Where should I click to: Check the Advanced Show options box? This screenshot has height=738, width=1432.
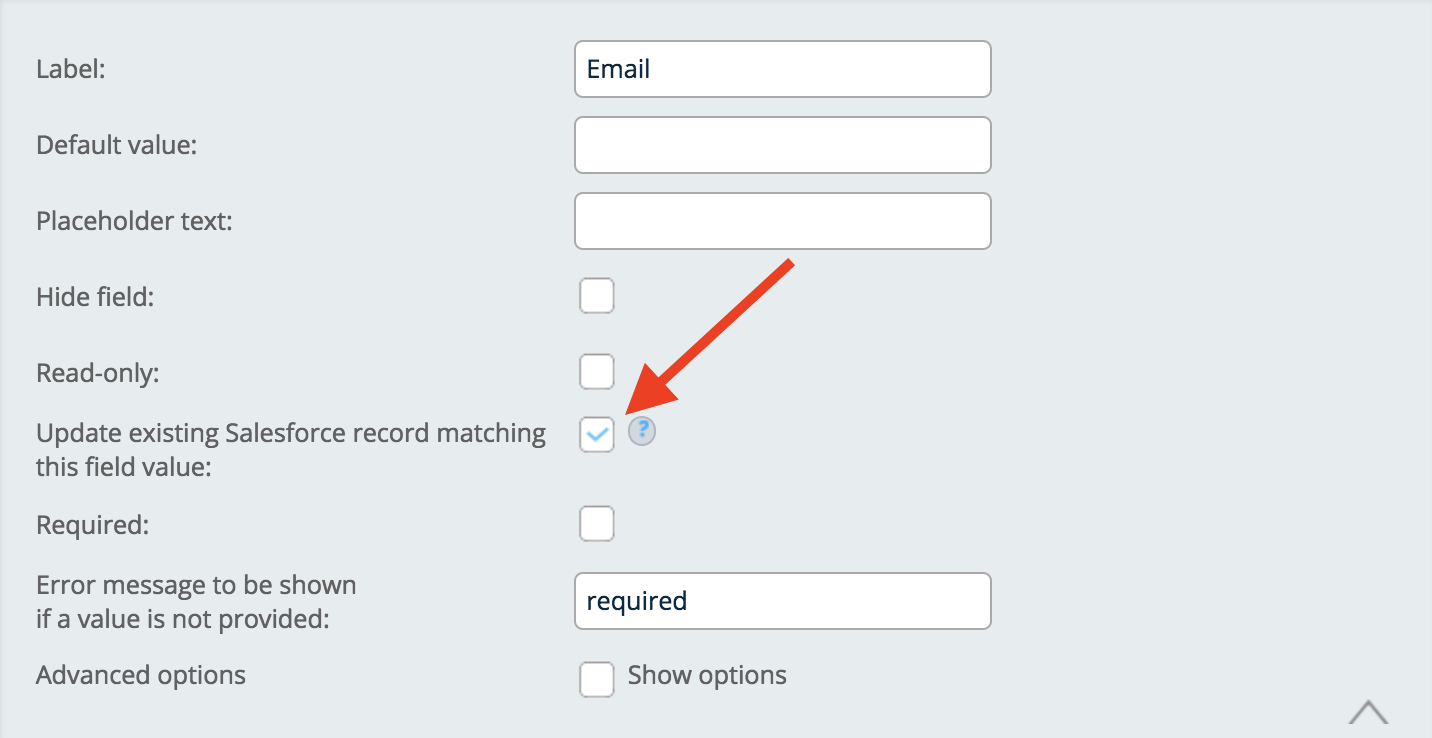click(x=597, y=679)
